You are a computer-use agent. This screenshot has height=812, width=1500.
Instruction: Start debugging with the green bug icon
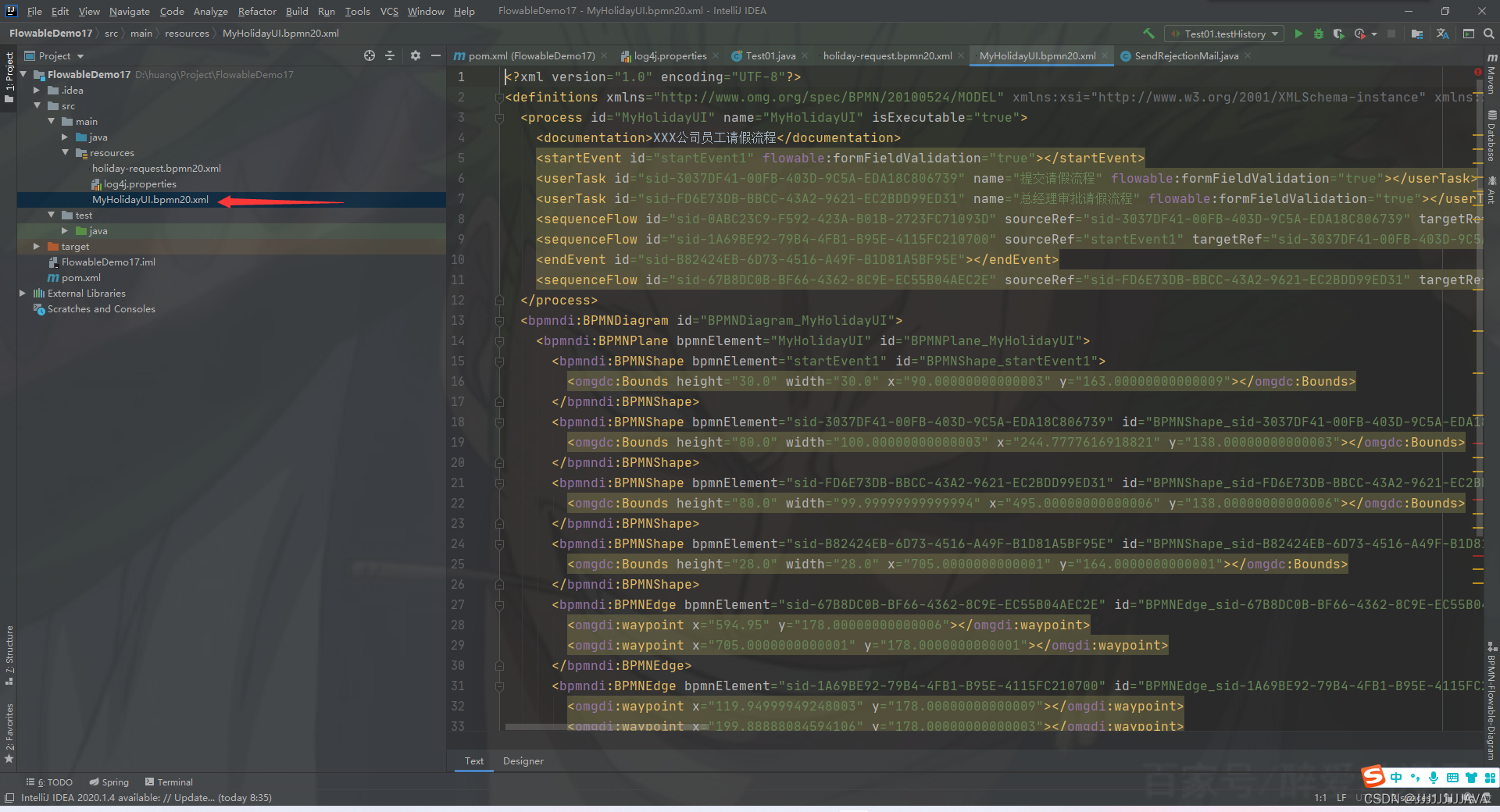tap(1319, 34)
